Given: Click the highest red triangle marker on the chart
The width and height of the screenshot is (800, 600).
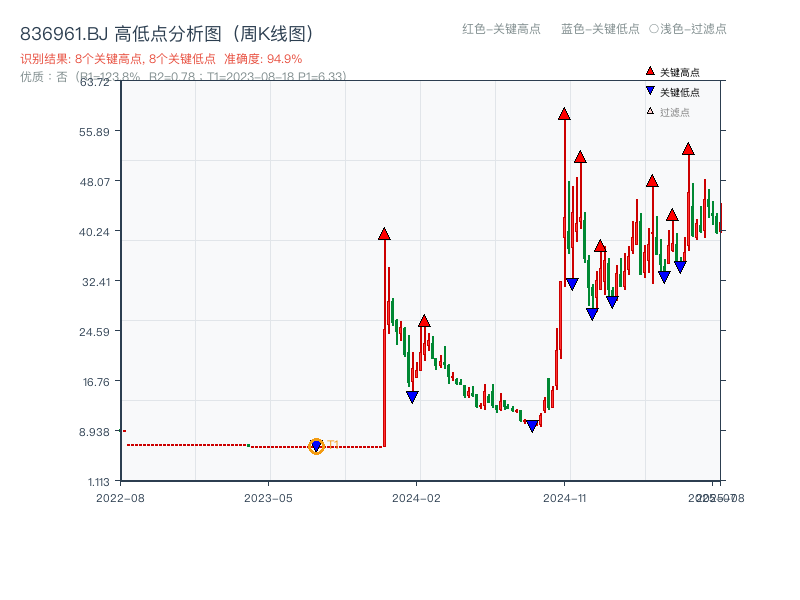Looking at the screenshot, I should [x=562, y=114].
